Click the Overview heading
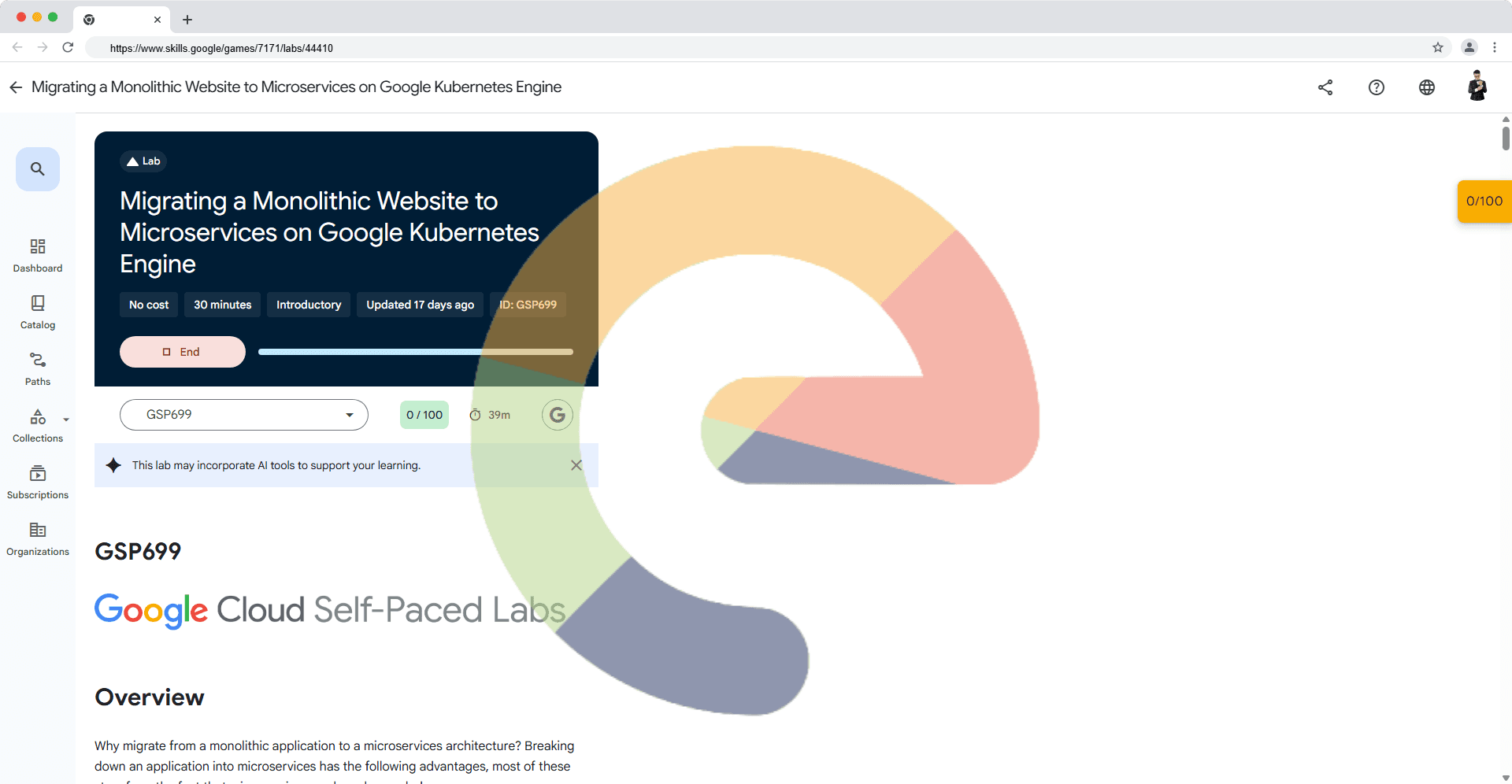1512x784 pixels. [x=150, y=697]
